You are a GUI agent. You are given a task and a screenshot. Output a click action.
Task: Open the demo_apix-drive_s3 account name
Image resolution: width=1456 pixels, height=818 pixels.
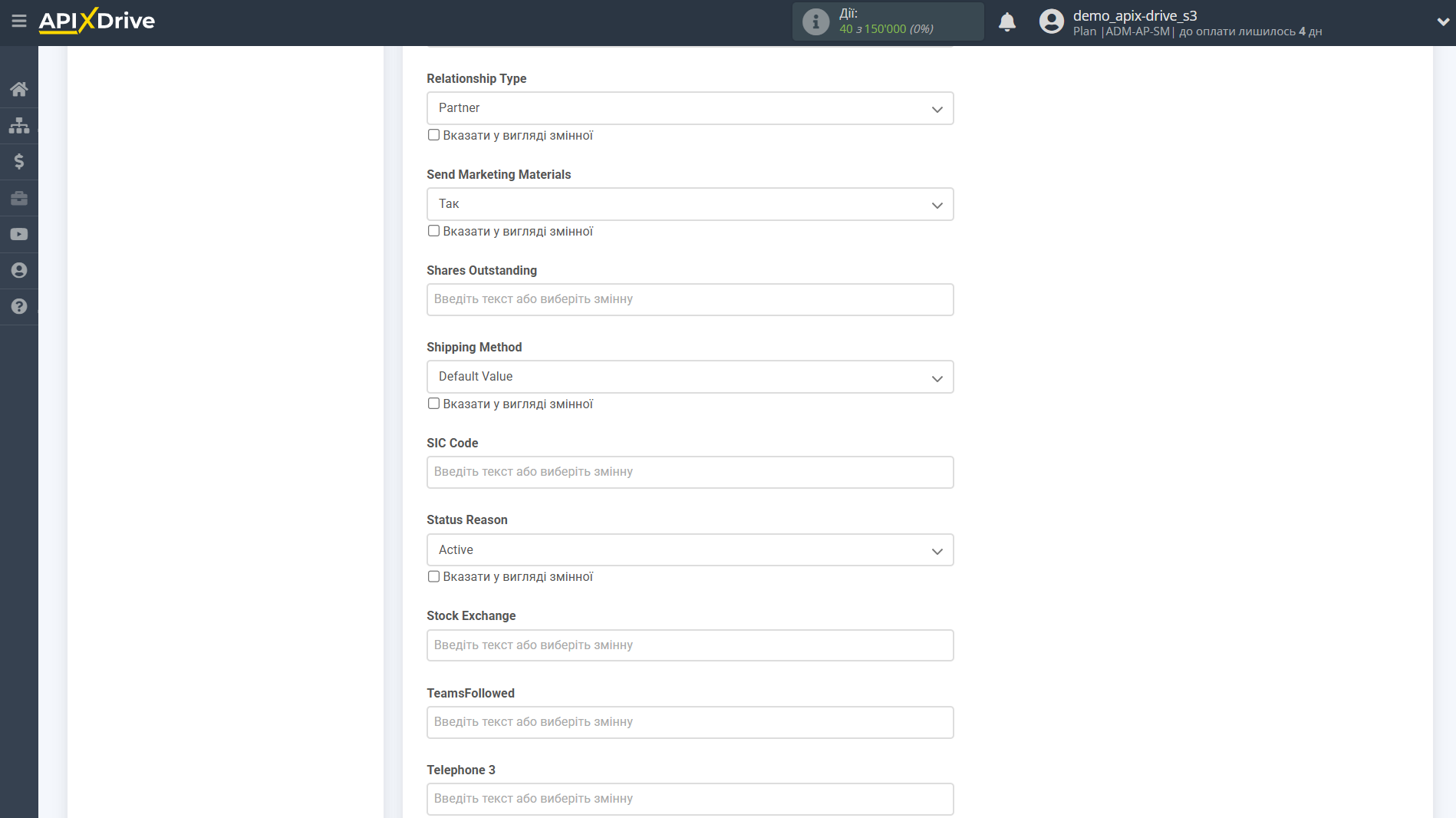point(1135,15)
